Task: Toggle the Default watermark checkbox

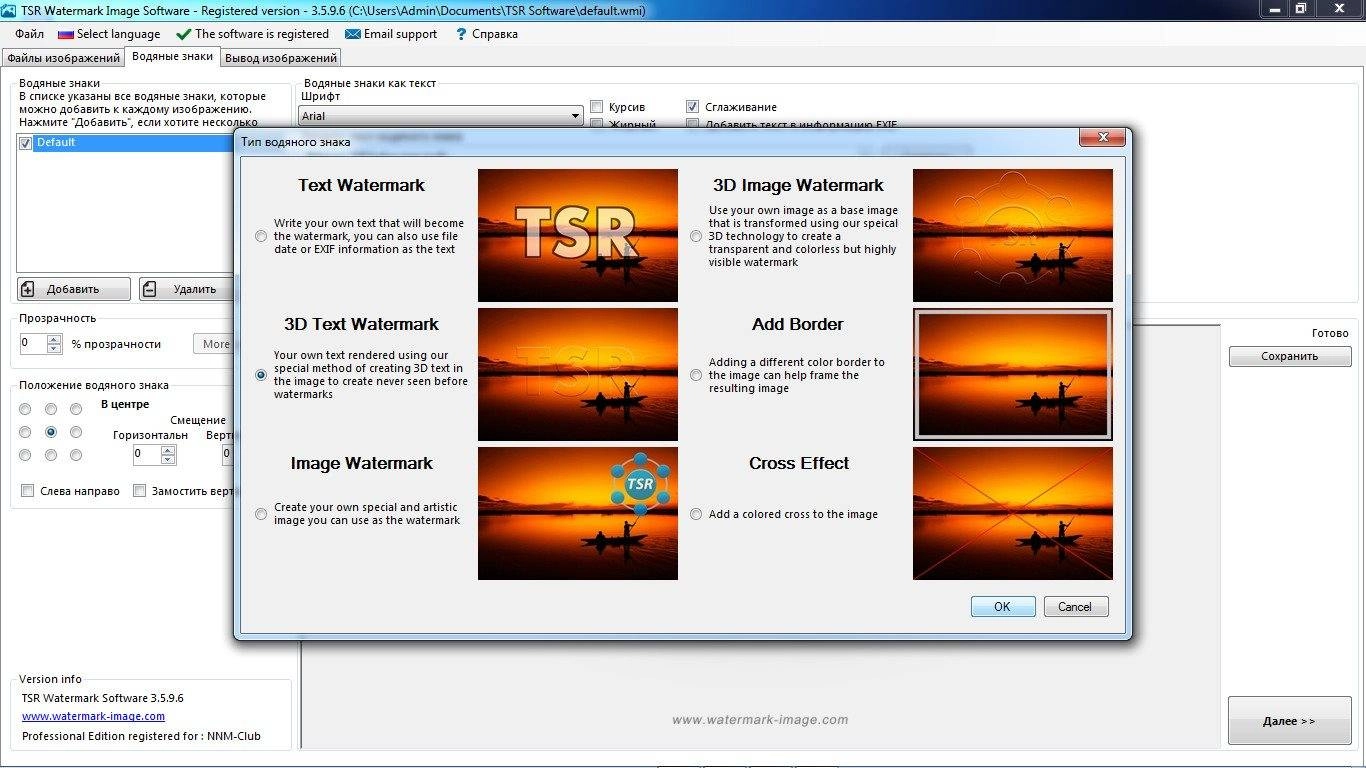Action: (x=26, y=143)
